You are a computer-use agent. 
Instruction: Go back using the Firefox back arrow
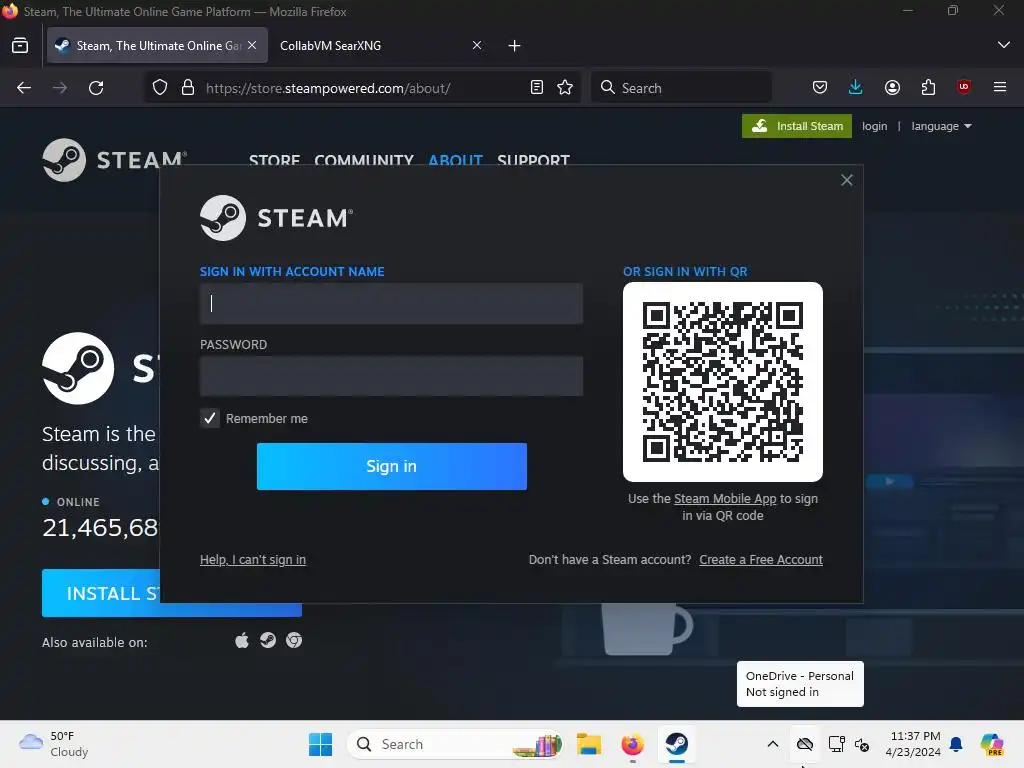pyautogui.click(x=24, y=88)
